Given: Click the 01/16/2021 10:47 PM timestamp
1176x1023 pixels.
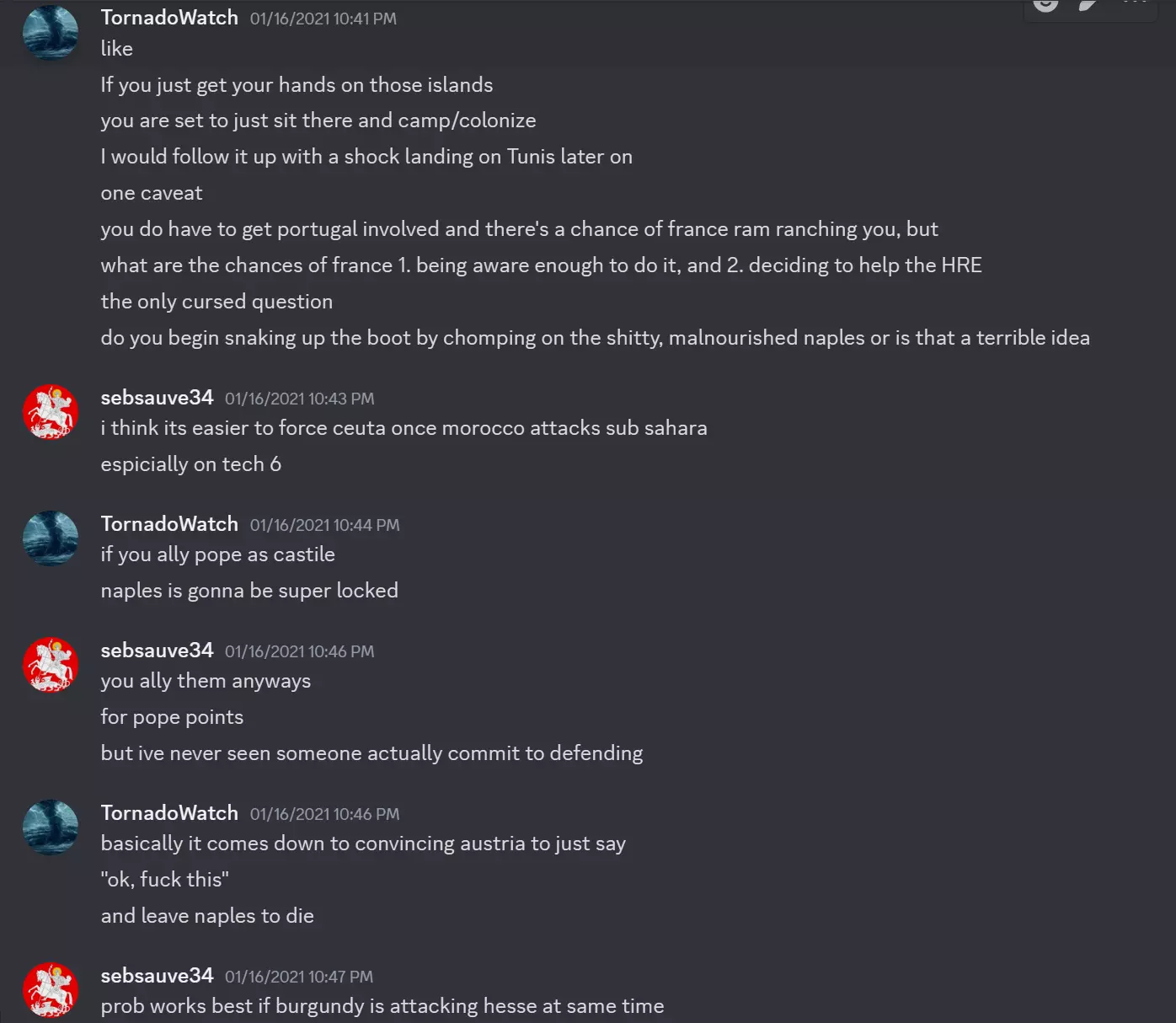Looking at the screenshot, I should click(298, 977).
